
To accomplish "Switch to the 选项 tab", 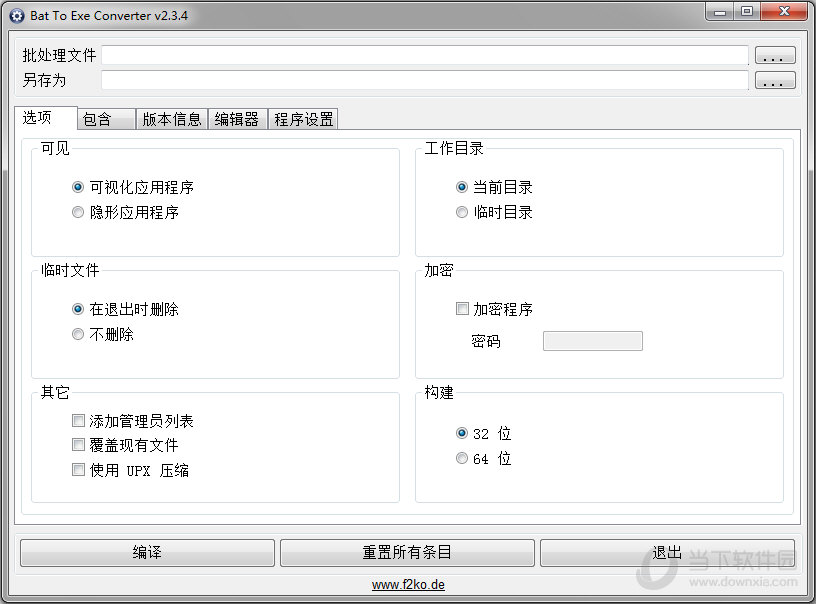I will point(46,118).
